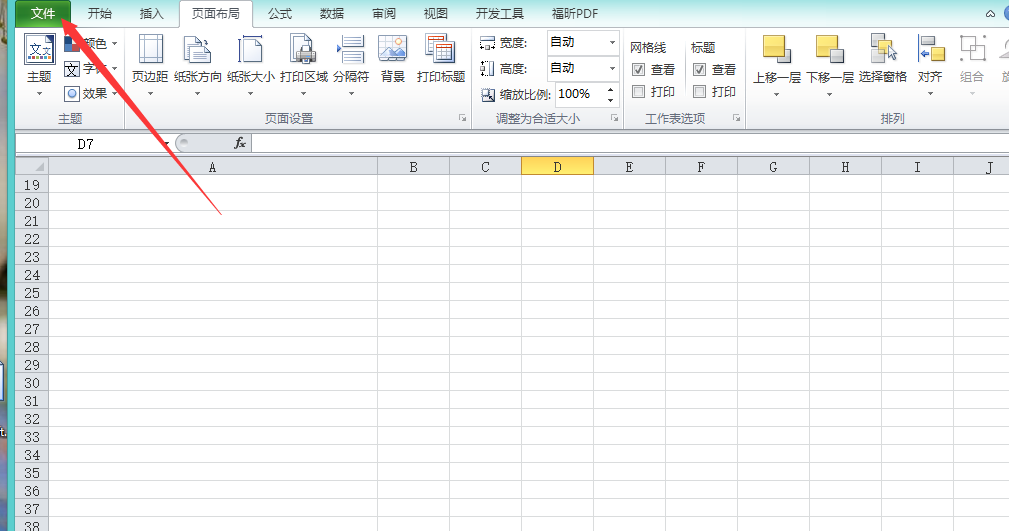The image size is (1009, 531).
Task: Toggle 网格线 查看 gridlines view checkbox
Action: (x=638, y=70)
